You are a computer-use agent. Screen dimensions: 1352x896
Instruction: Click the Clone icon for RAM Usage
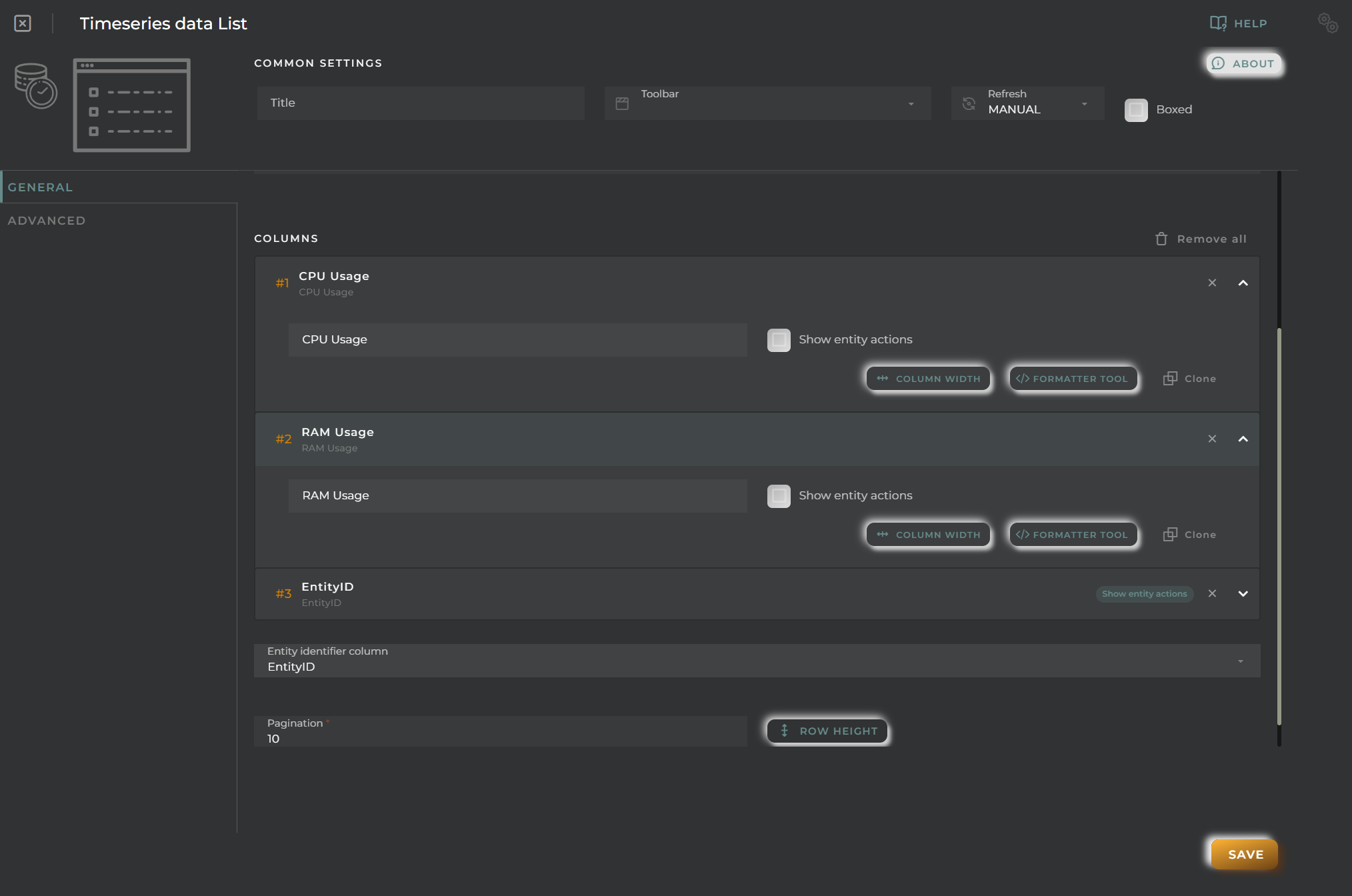[x=1170, y=535]
